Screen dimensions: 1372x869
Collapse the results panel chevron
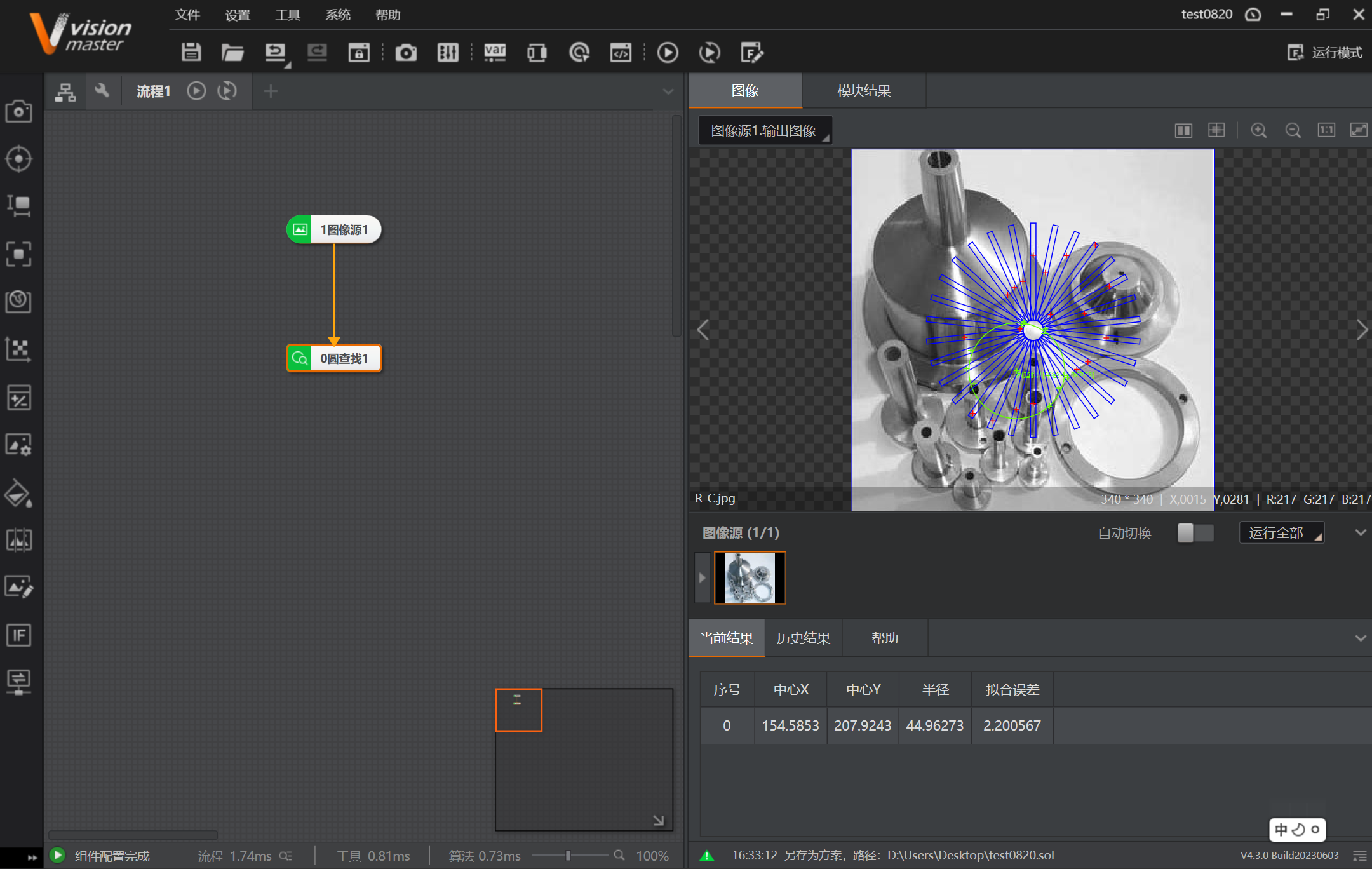coord(1360,638)
